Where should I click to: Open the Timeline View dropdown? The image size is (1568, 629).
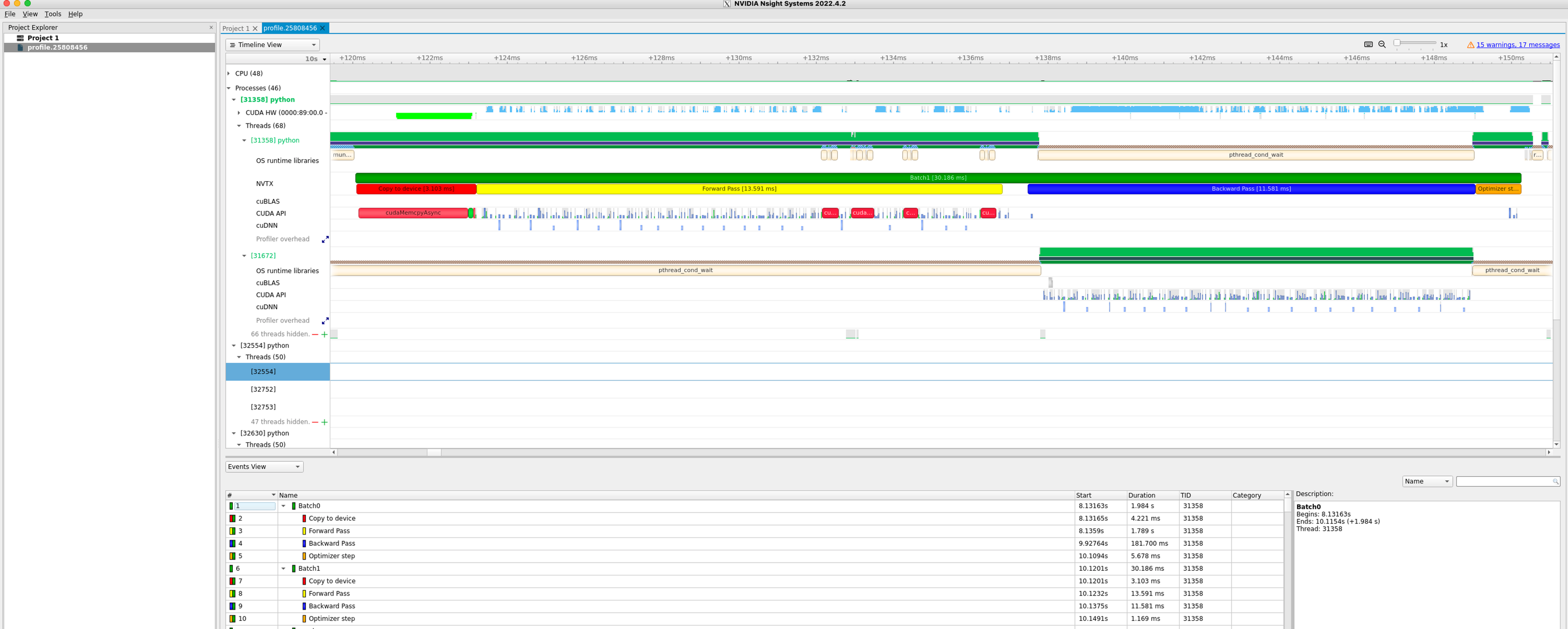click(x=272, y=45)
